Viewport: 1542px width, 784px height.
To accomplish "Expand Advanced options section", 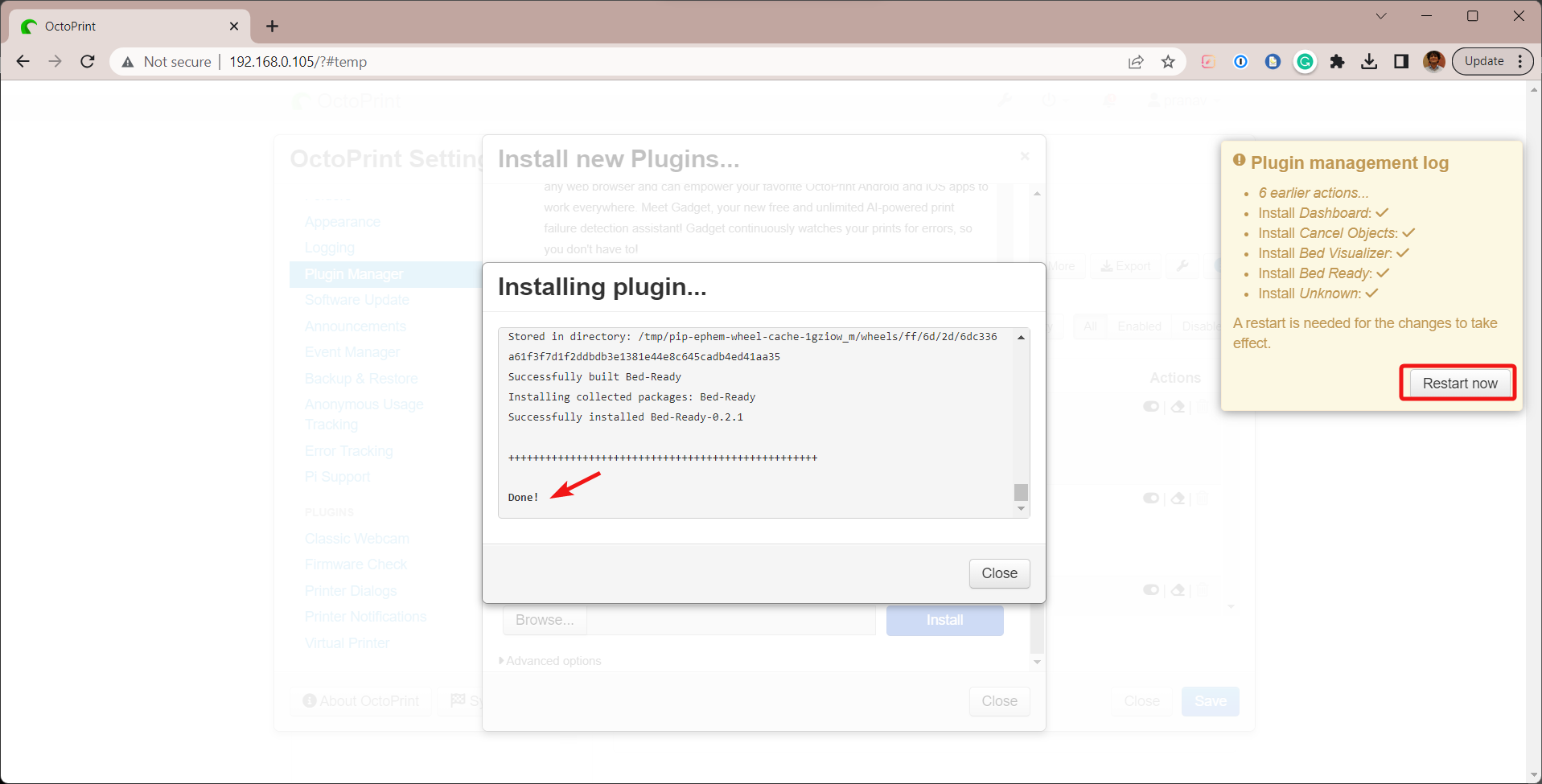I will (550, 661).
